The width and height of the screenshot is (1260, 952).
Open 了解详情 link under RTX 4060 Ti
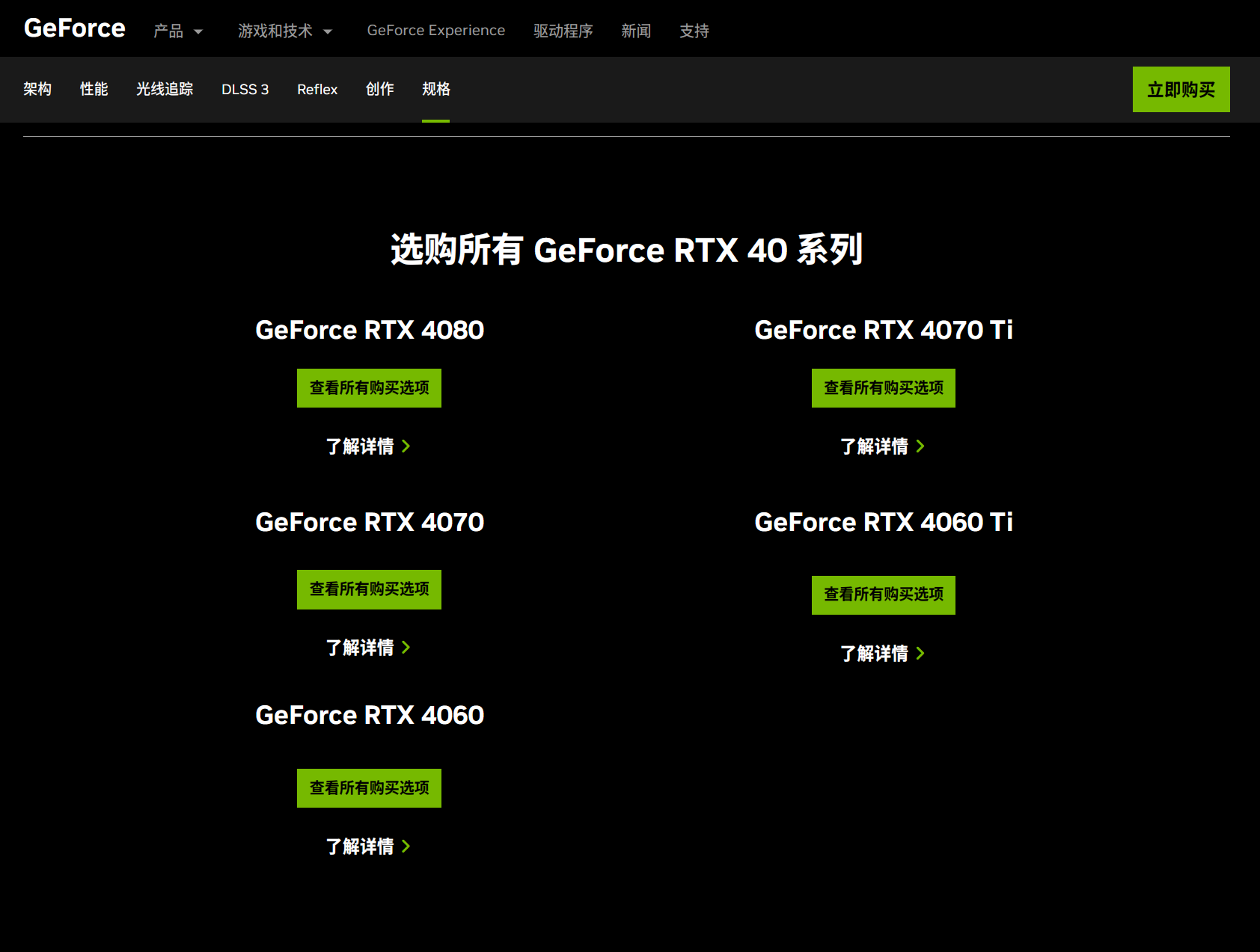(883, 654)
